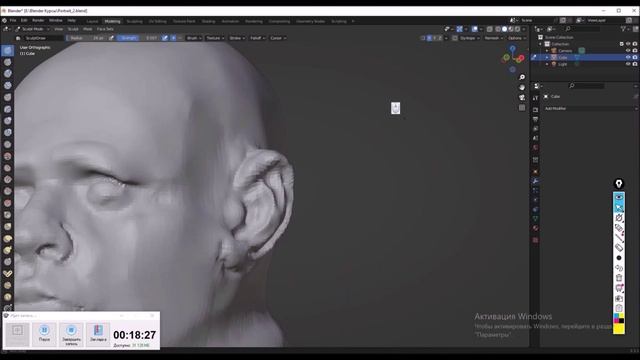Adjust the brush Strength slider
Image resolution: width=640 pixels, height=360 pixels.
138,38
